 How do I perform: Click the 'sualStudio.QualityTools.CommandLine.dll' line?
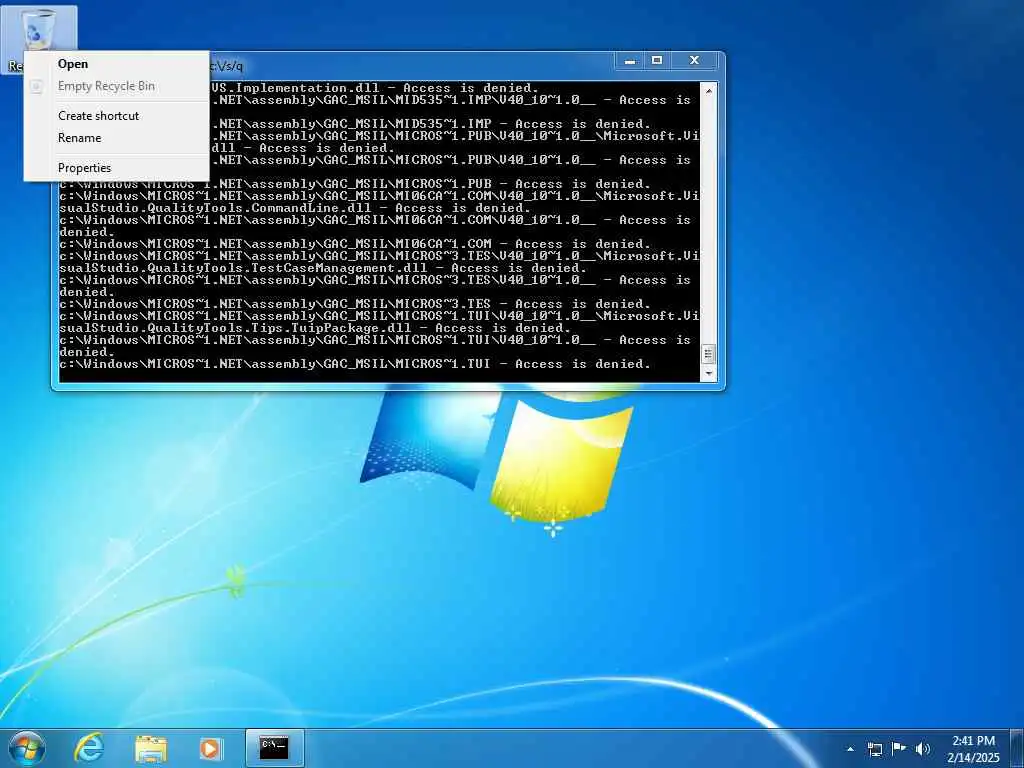click(x=295, y=208)
